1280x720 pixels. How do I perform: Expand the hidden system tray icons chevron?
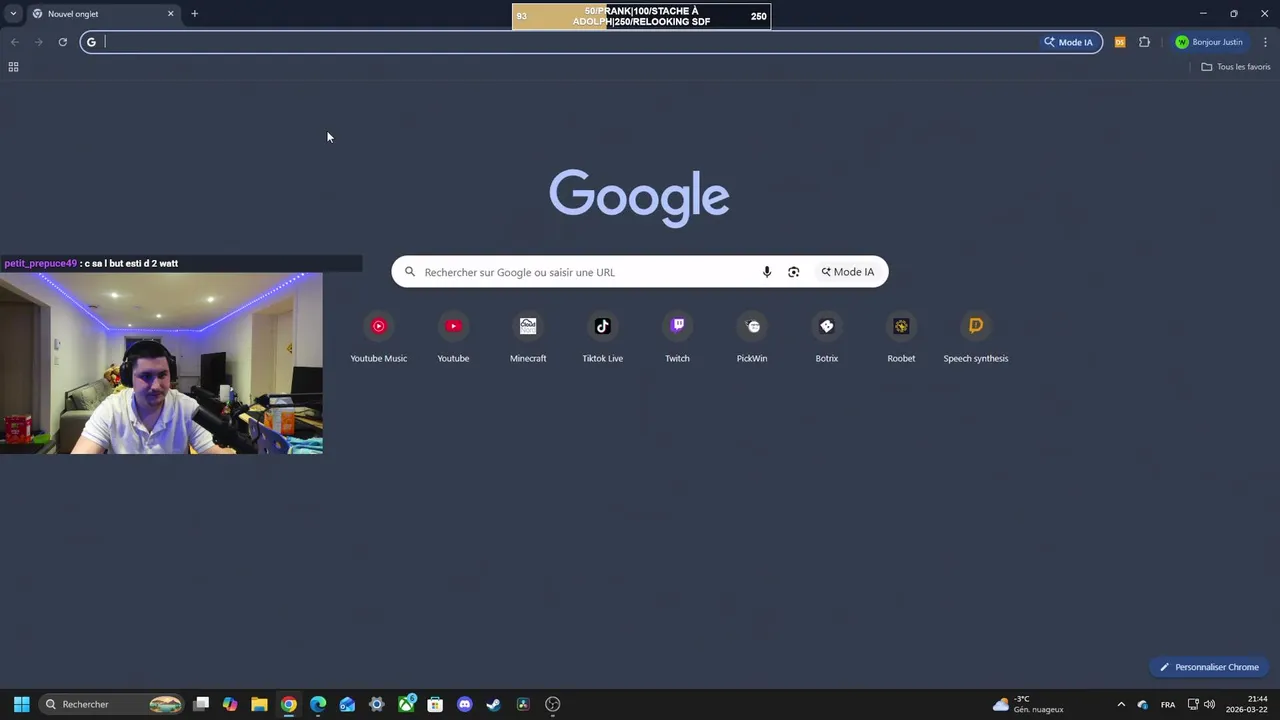(1121, 705)
